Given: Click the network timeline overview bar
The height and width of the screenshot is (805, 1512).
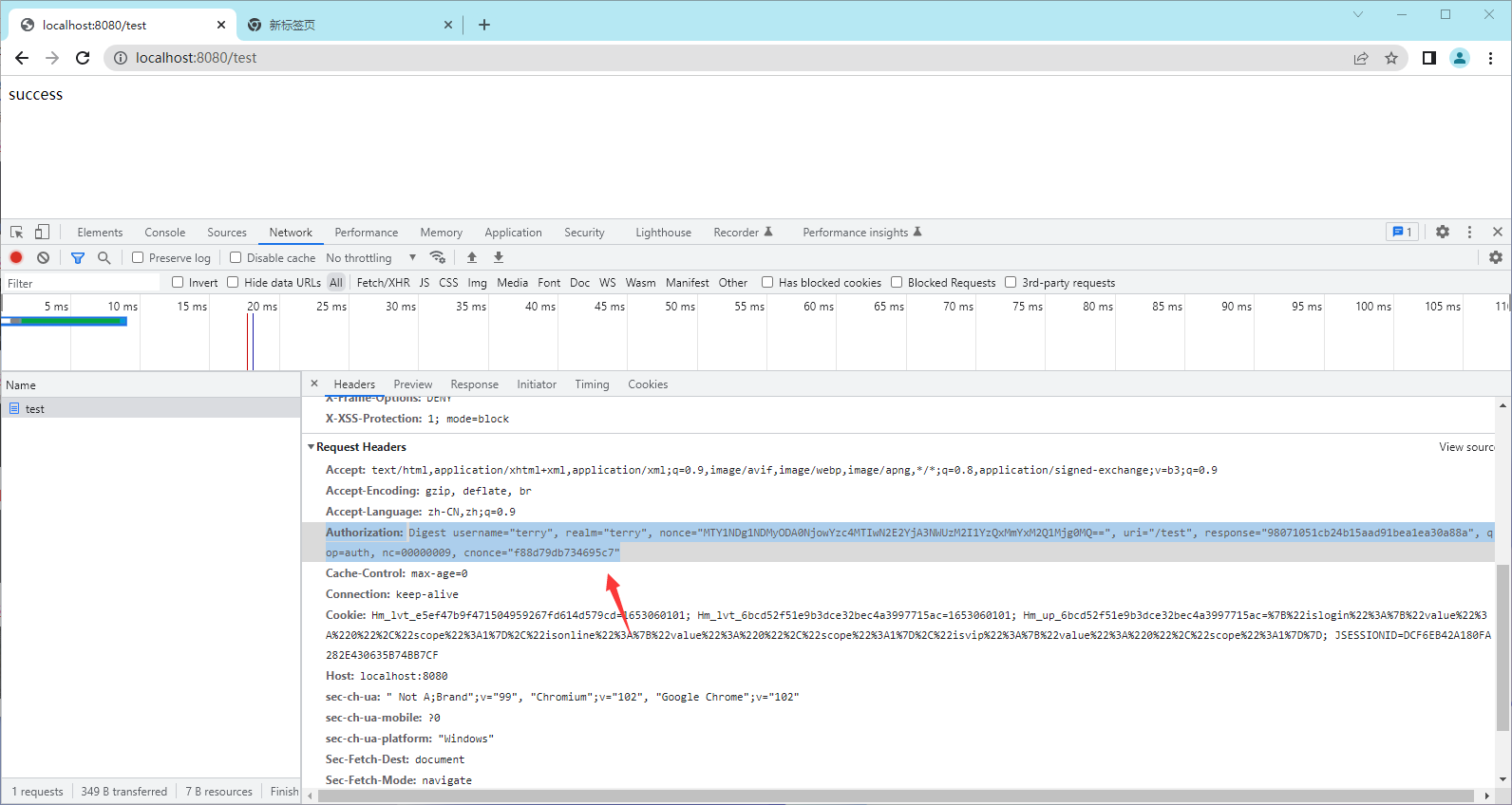Looking at the screenshot, I should click(x=65, y=321).
